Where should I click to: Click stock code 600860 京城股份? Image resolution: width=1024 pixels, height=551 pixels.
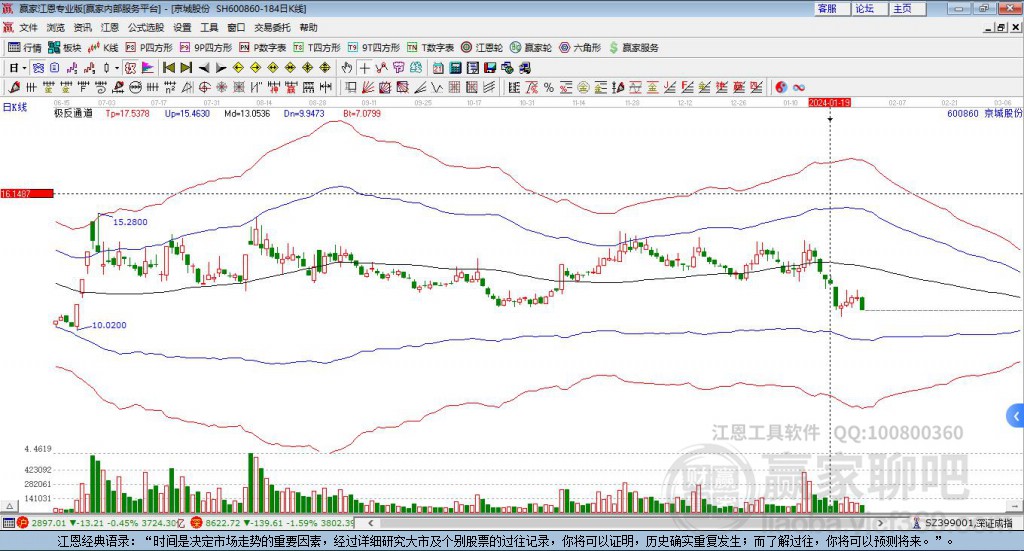click(984, 114)
